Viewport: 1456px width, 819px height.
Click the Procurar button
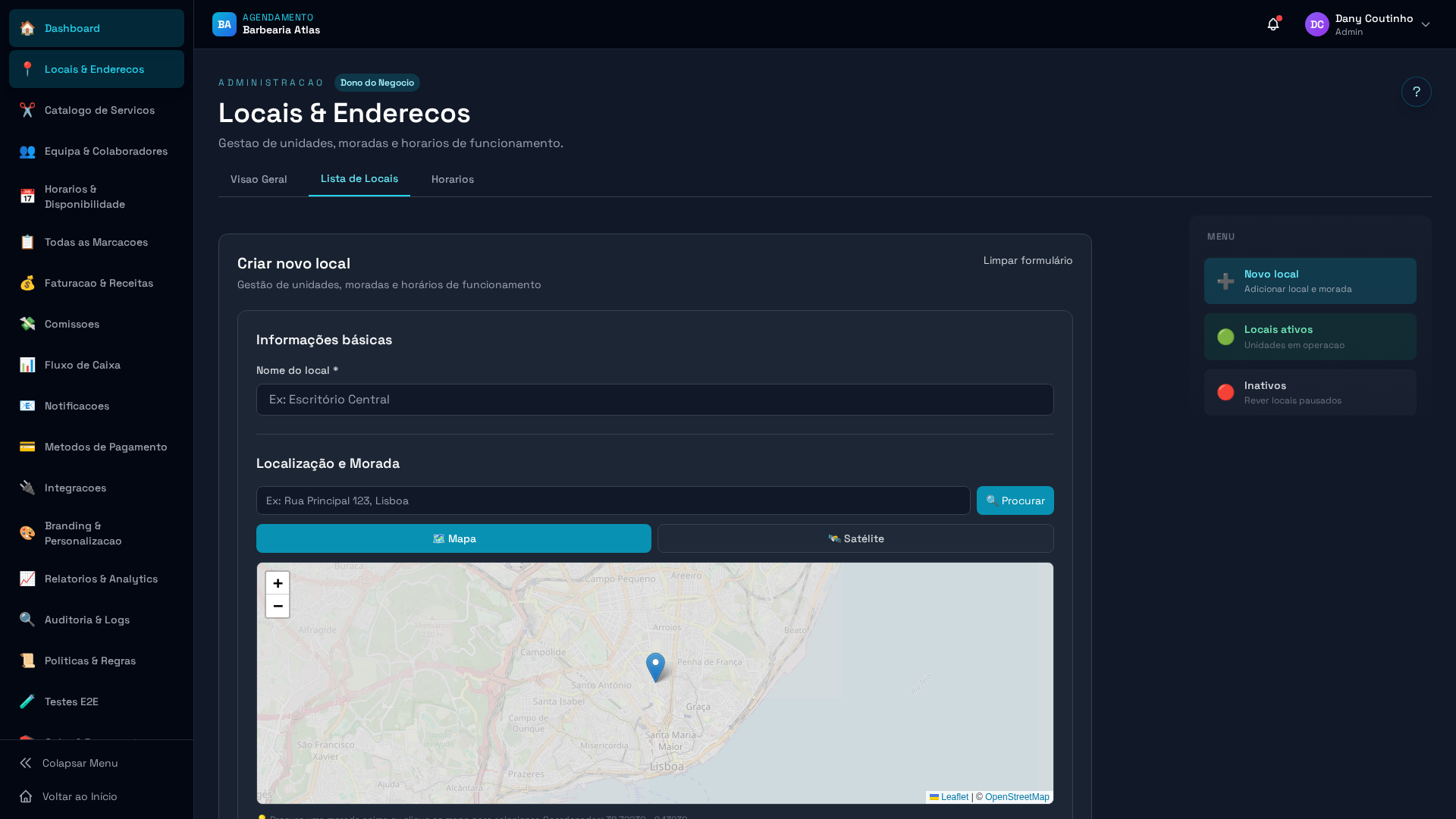(x=1015, y=500)
